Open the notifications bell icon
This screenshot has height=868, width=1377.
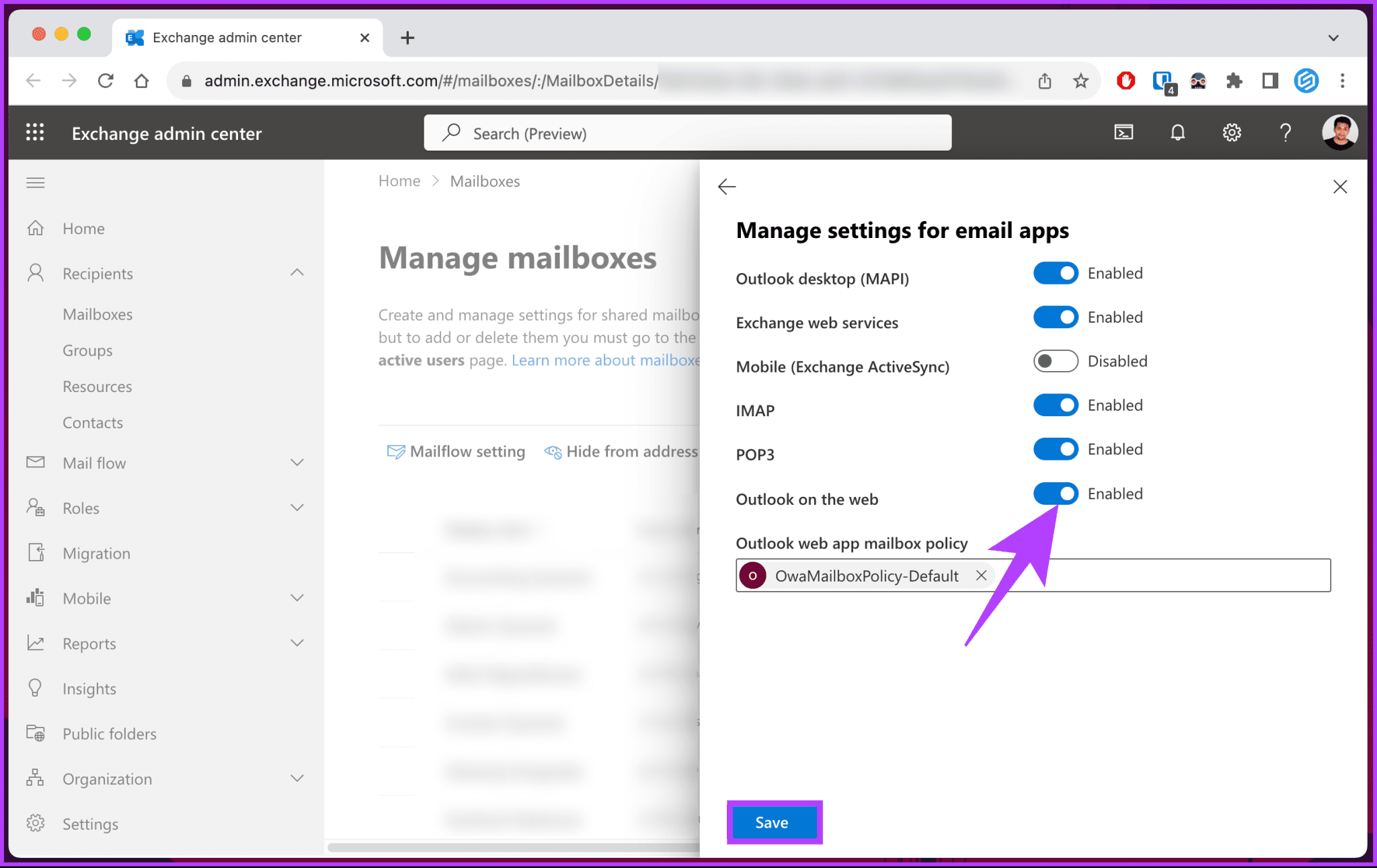click(x=1177, y=132)
